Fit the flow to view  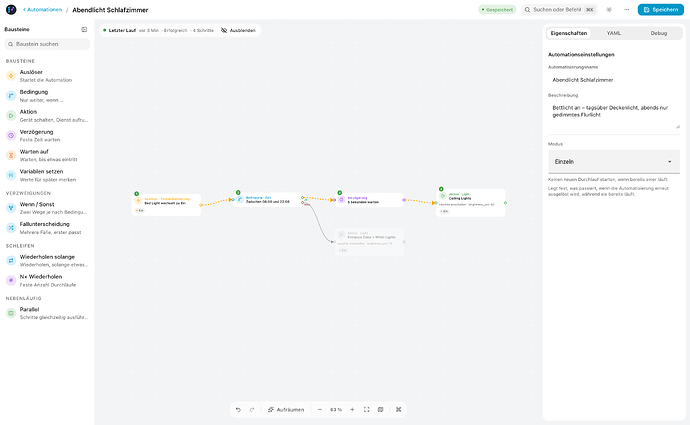pyautogui.click(x=367, y=410)
